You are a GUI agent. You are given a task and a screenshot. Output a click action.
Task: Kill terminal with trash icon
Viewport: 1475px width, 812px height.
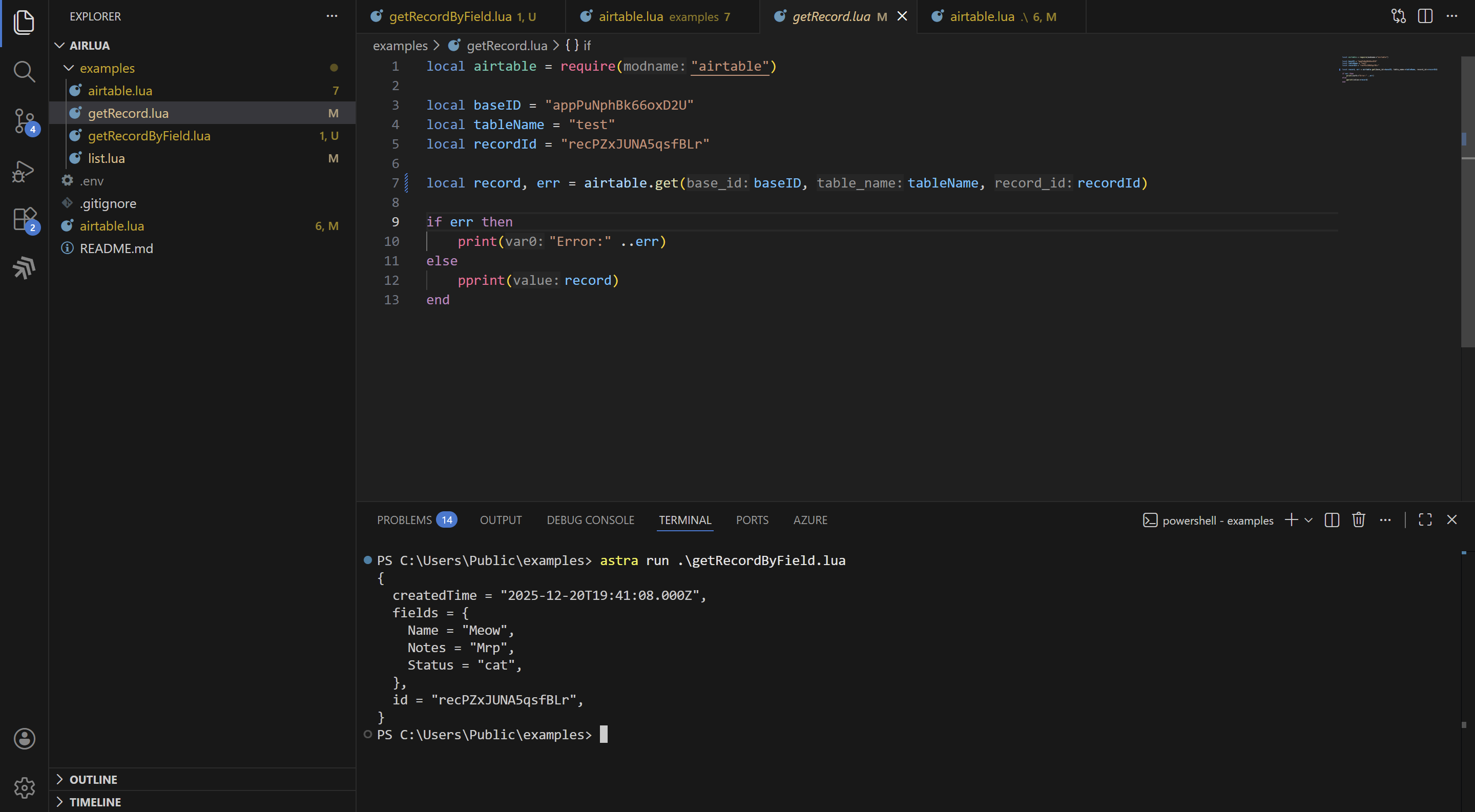tap(1358, 520)
